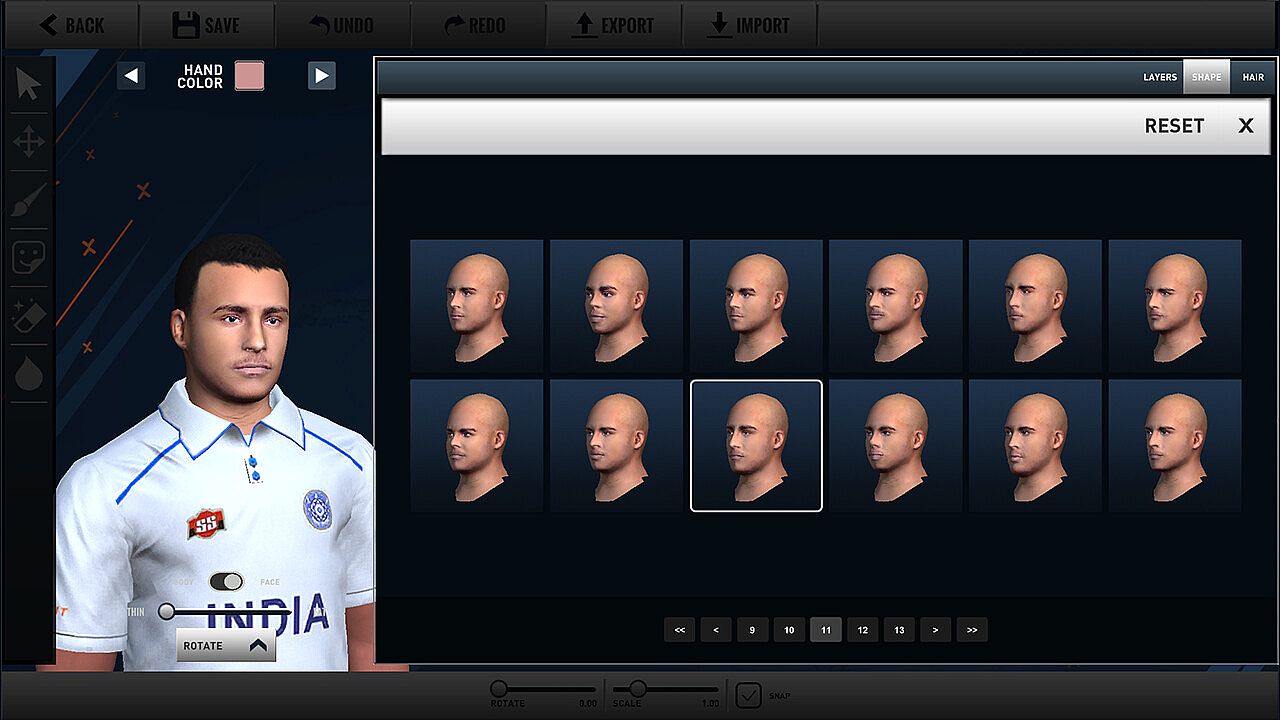
Task: Choose the second head shape in top row
Action: tap(616, 306)
